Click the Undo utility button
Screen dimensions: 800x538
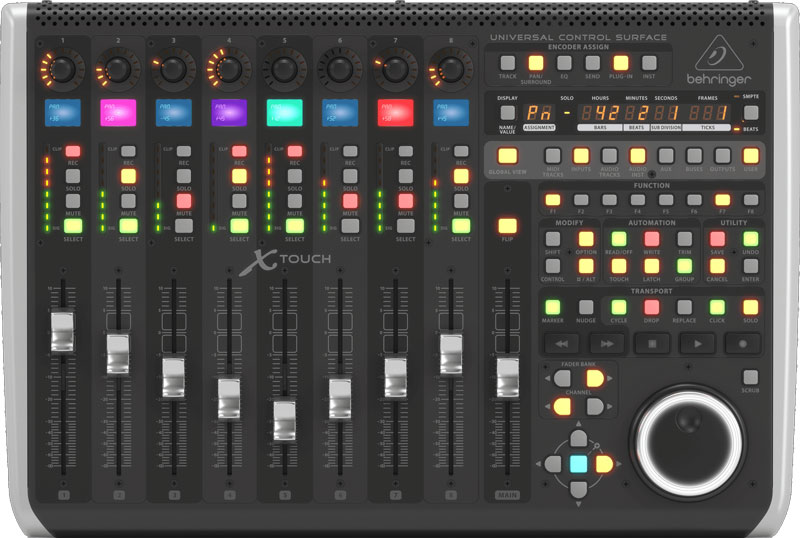tap(751, 238)
